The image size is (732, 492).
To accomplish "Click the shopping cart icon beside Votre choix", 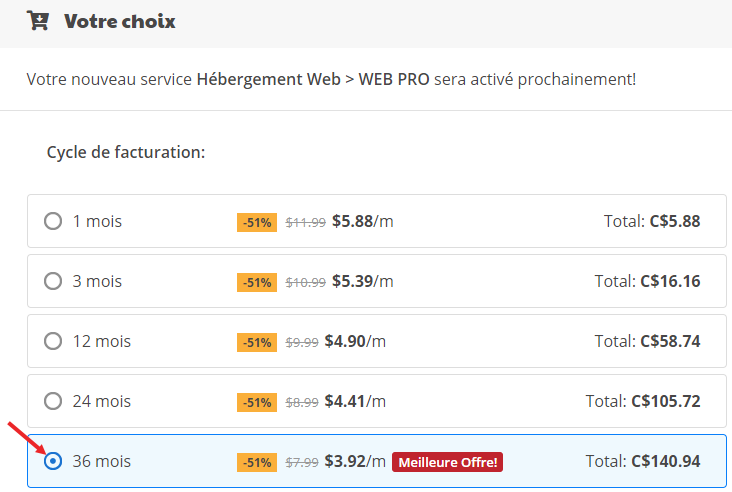I will click(x=39, y=20).
